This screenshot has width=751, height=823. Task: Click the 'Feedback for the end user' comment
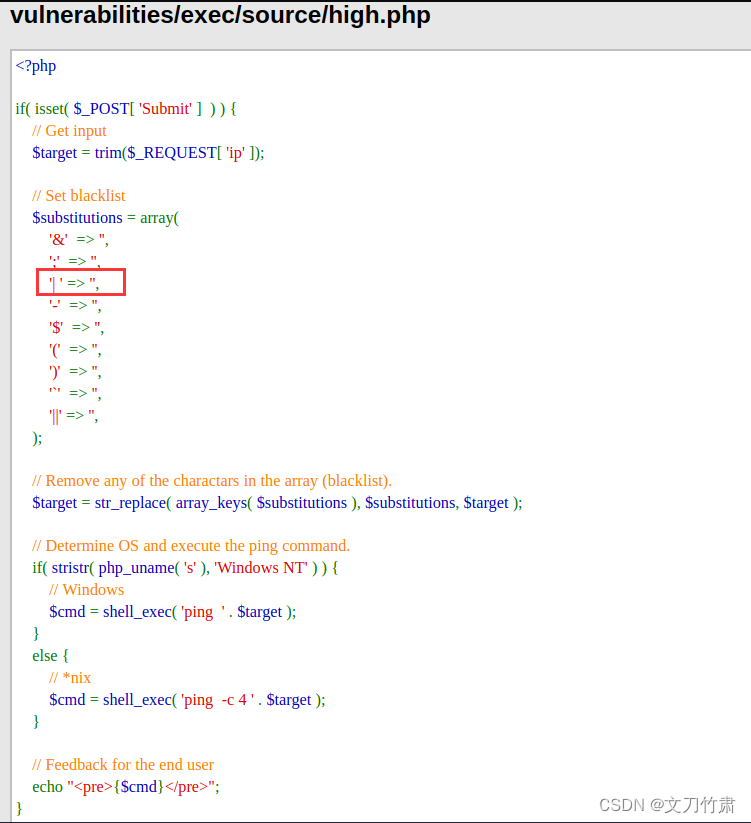[123, 765]
